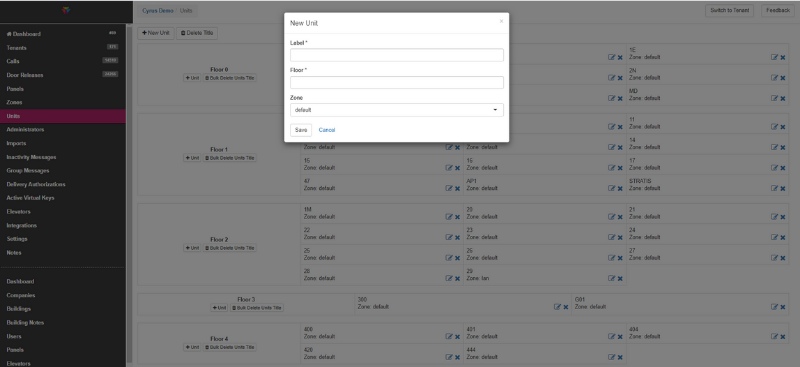Delete unit 1E with its X icon
Screen dimensions: 800x367
[783, 57]
